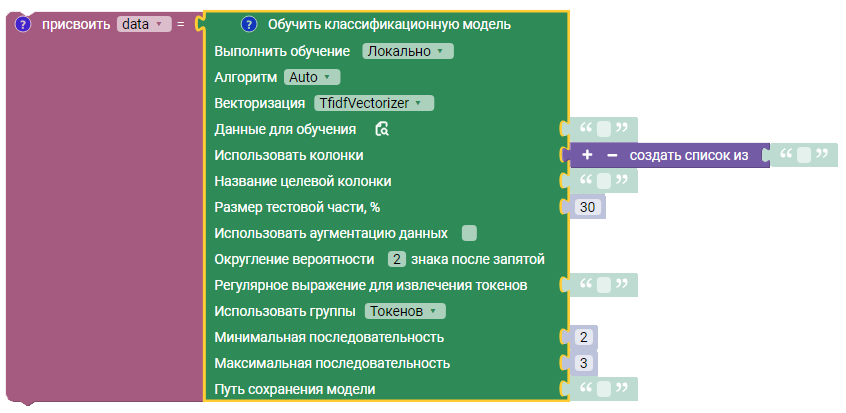Open the data variable dropdown
This screenshot has height=413, width=846.
pos(144,24)
